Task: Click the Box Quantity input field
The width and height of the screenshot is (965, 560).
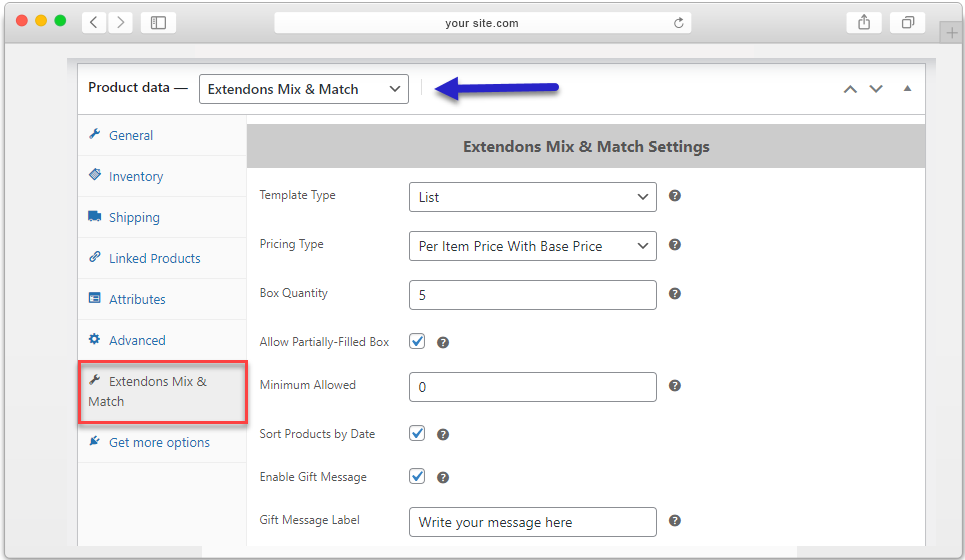Action: click(533, 295)
